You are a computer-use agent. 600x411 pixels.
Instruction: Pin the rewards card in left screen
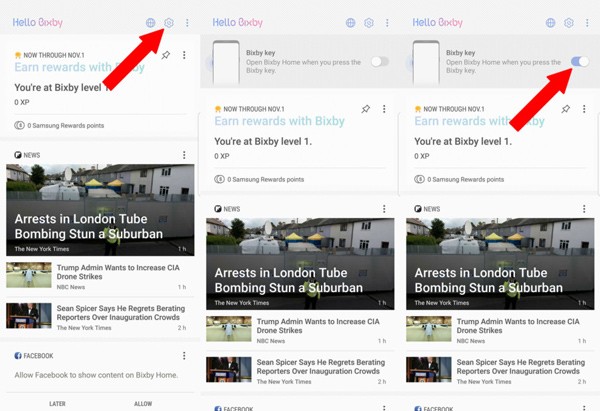(x=166, y=56)
